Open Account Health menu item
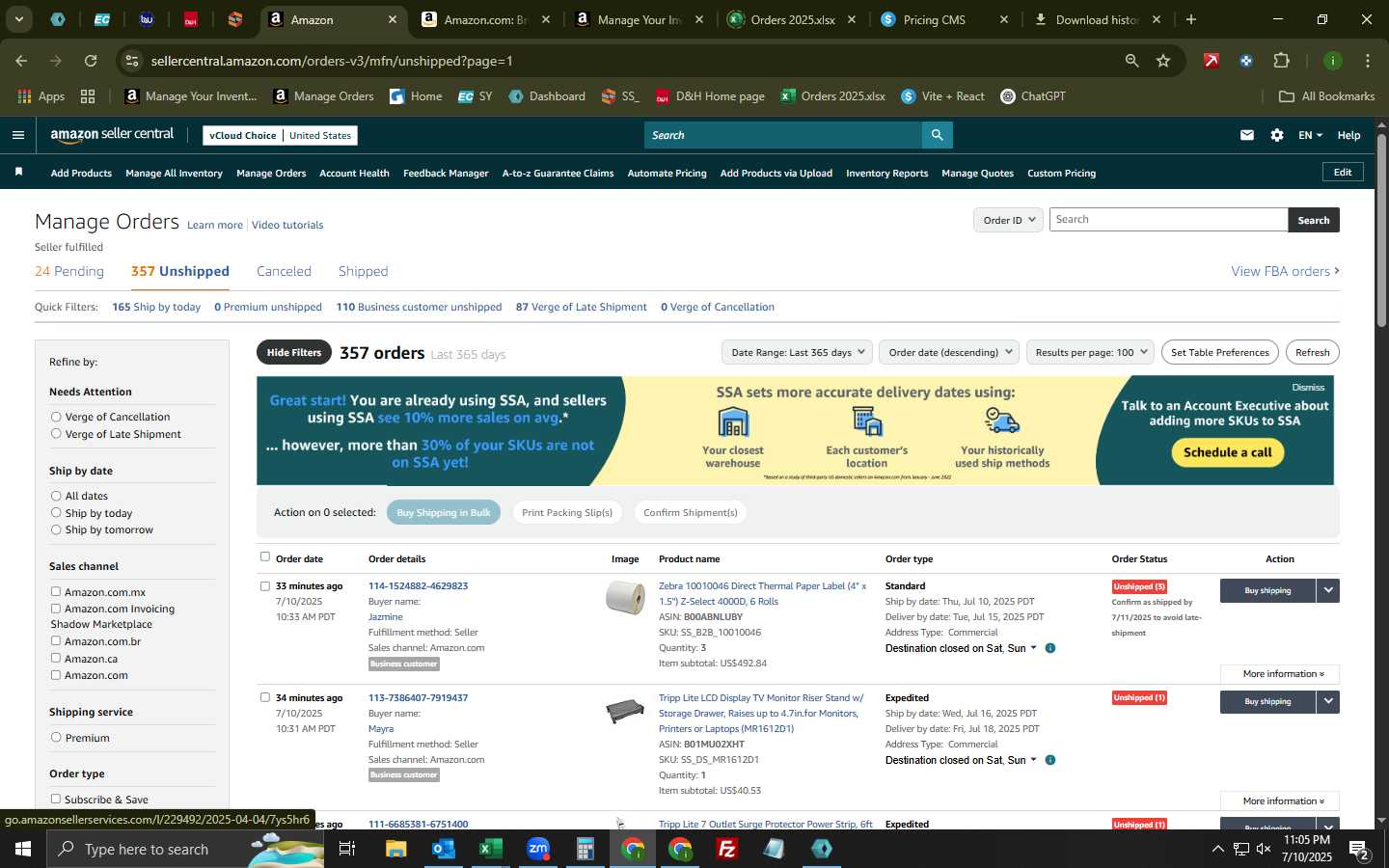This screenshot has width=1389, height=868. coord(354,174)
